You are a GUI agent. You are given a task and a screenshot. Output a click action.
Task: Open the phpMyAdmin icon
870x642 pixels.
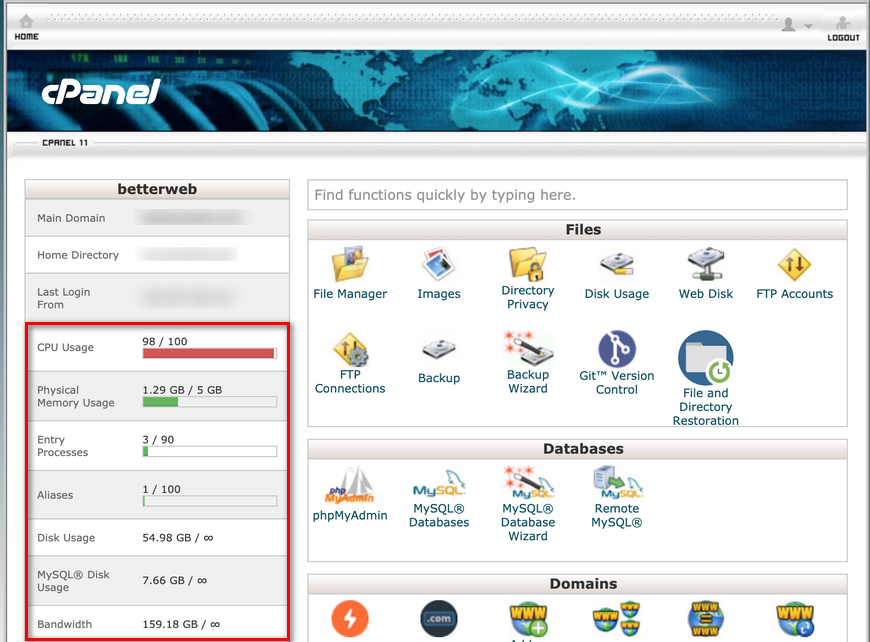point(350,486)
